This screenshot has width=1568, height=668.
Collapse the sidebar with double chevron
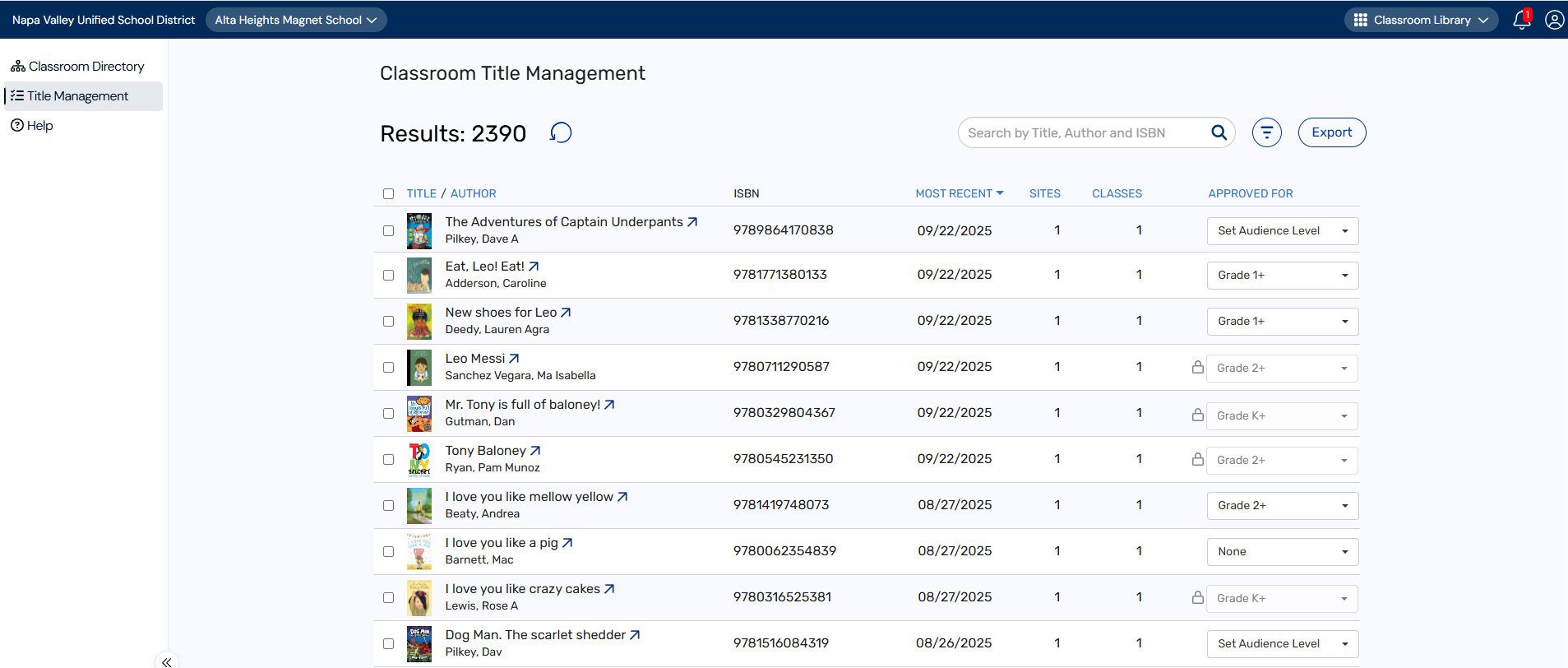point(167,661)
